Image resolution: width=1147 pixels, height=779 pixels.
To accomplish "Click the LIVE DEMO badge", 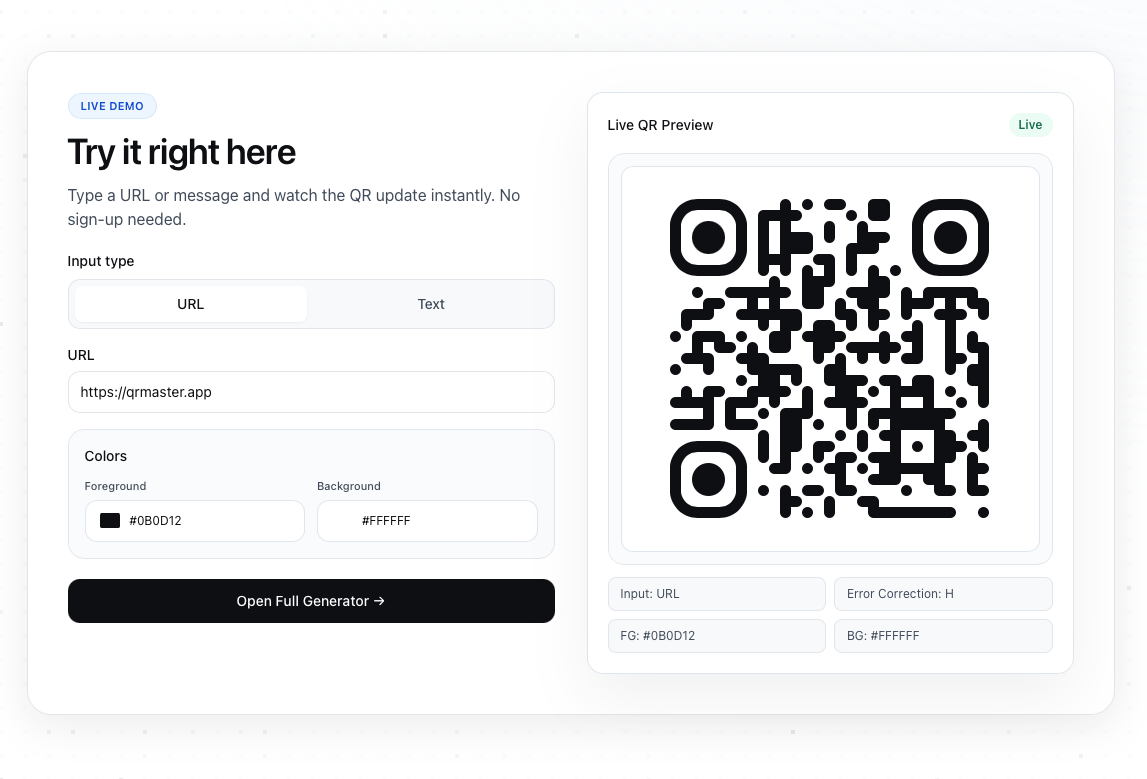I will [x=112, y=106].
